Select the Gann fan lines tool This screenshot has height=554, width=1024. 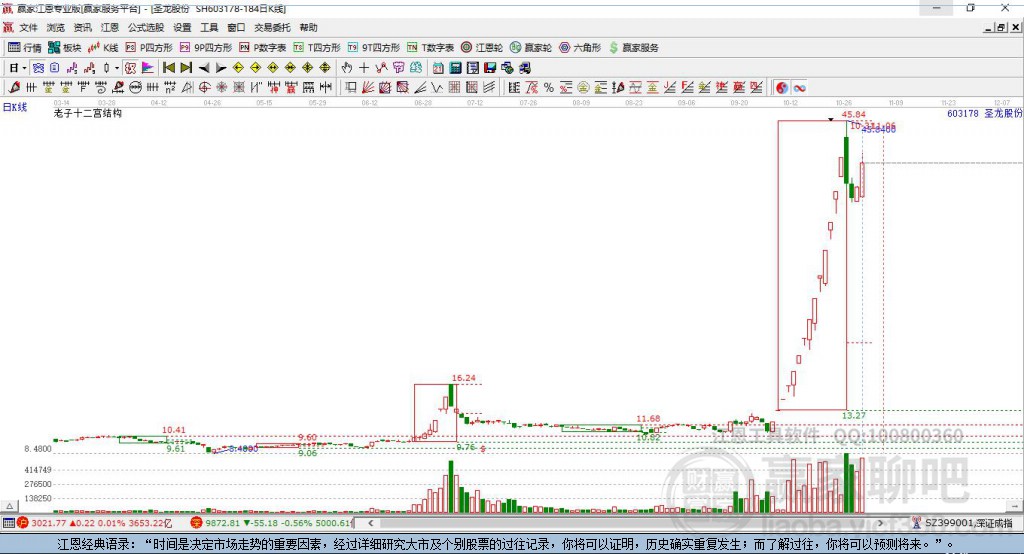click(367, 88)
